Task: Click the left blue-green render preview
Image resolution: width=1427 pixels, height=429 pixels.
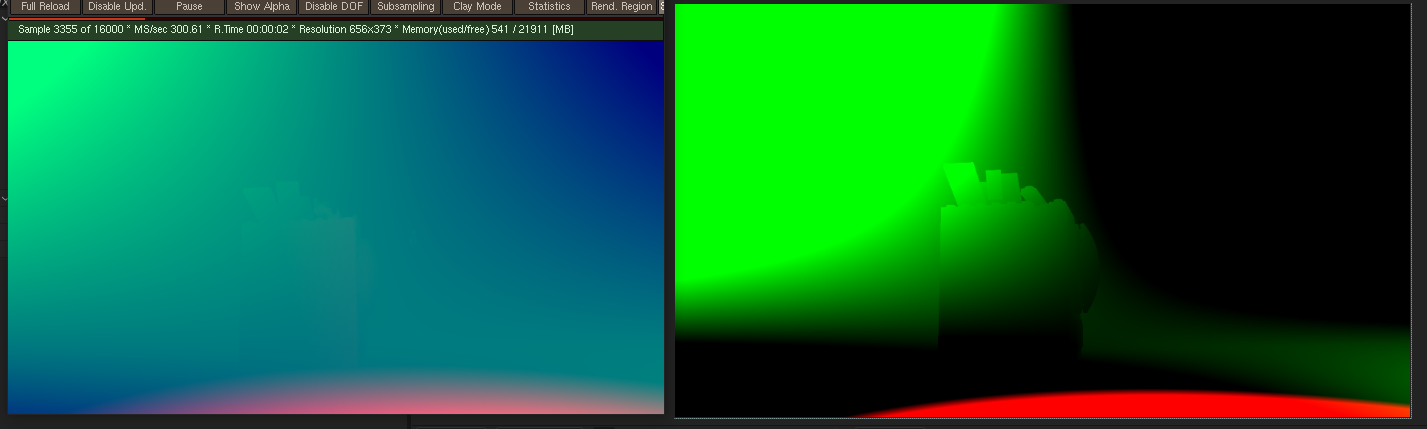Action: [336, 227]
